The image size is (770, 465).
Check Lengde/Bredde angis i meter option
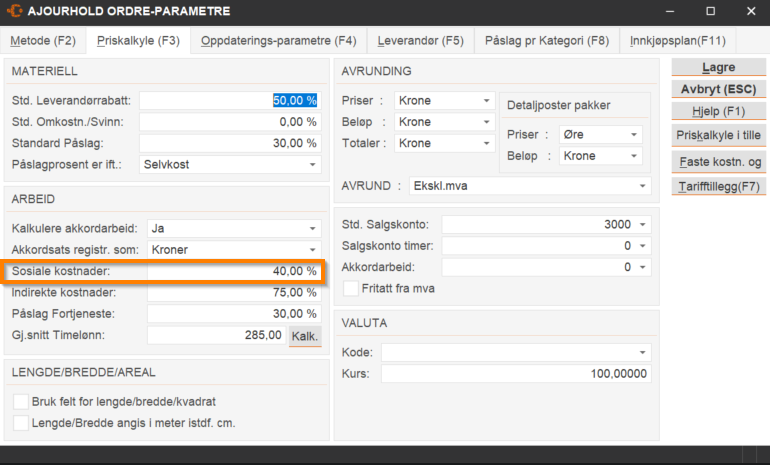(x=22, y=423)
